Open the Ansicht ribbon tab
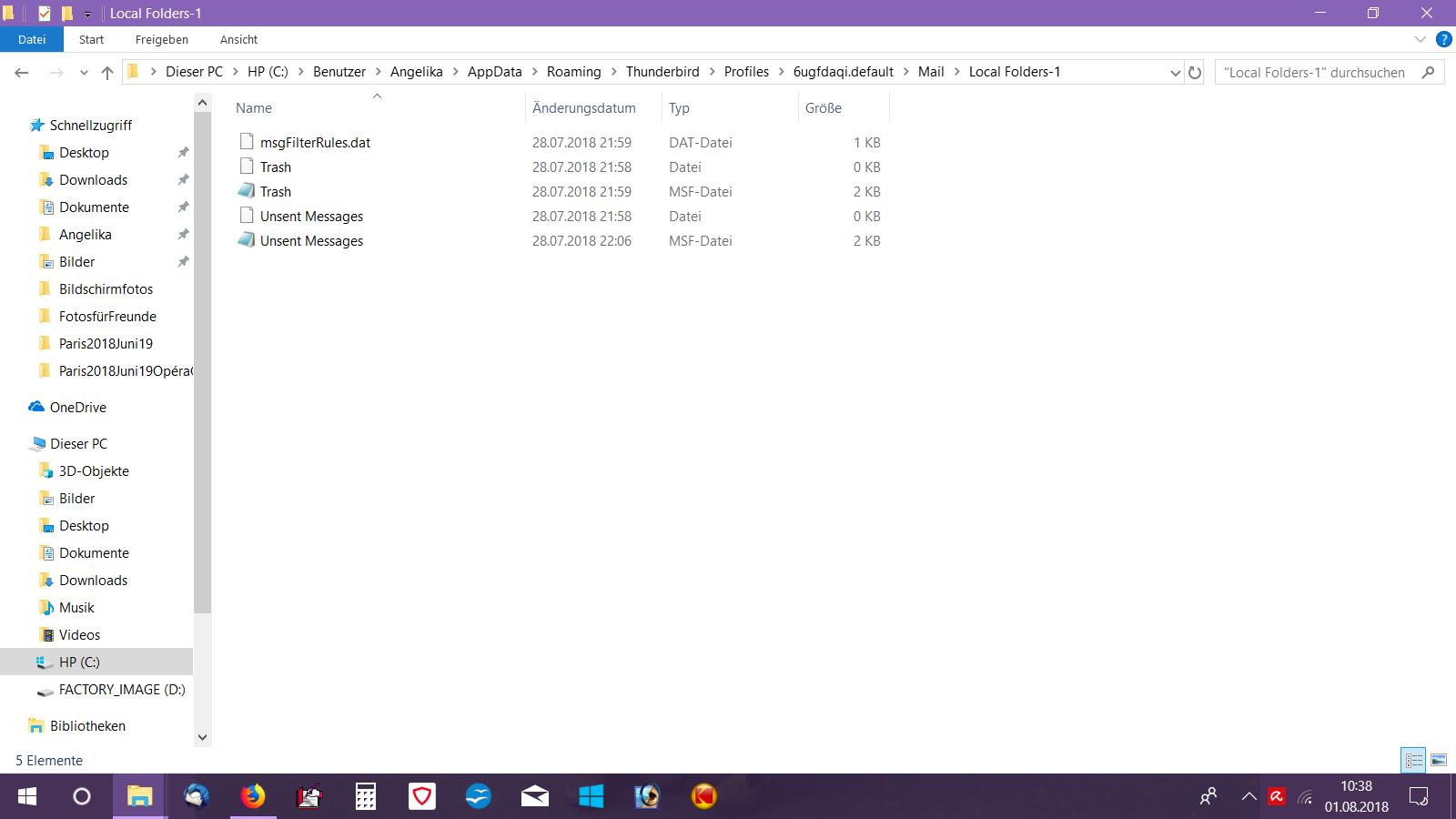This screenshot has height=819, width=1456. [238, 40]
